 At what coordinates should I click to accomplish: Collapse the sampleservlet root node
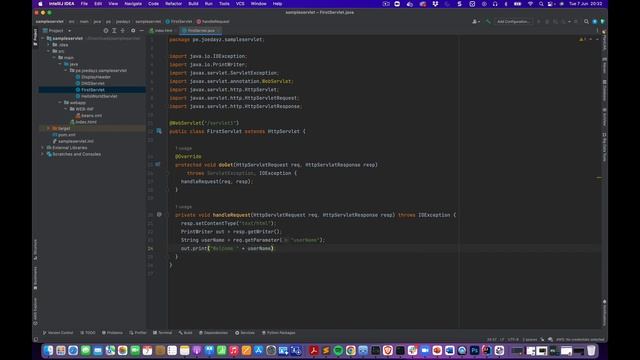(43, 38)
